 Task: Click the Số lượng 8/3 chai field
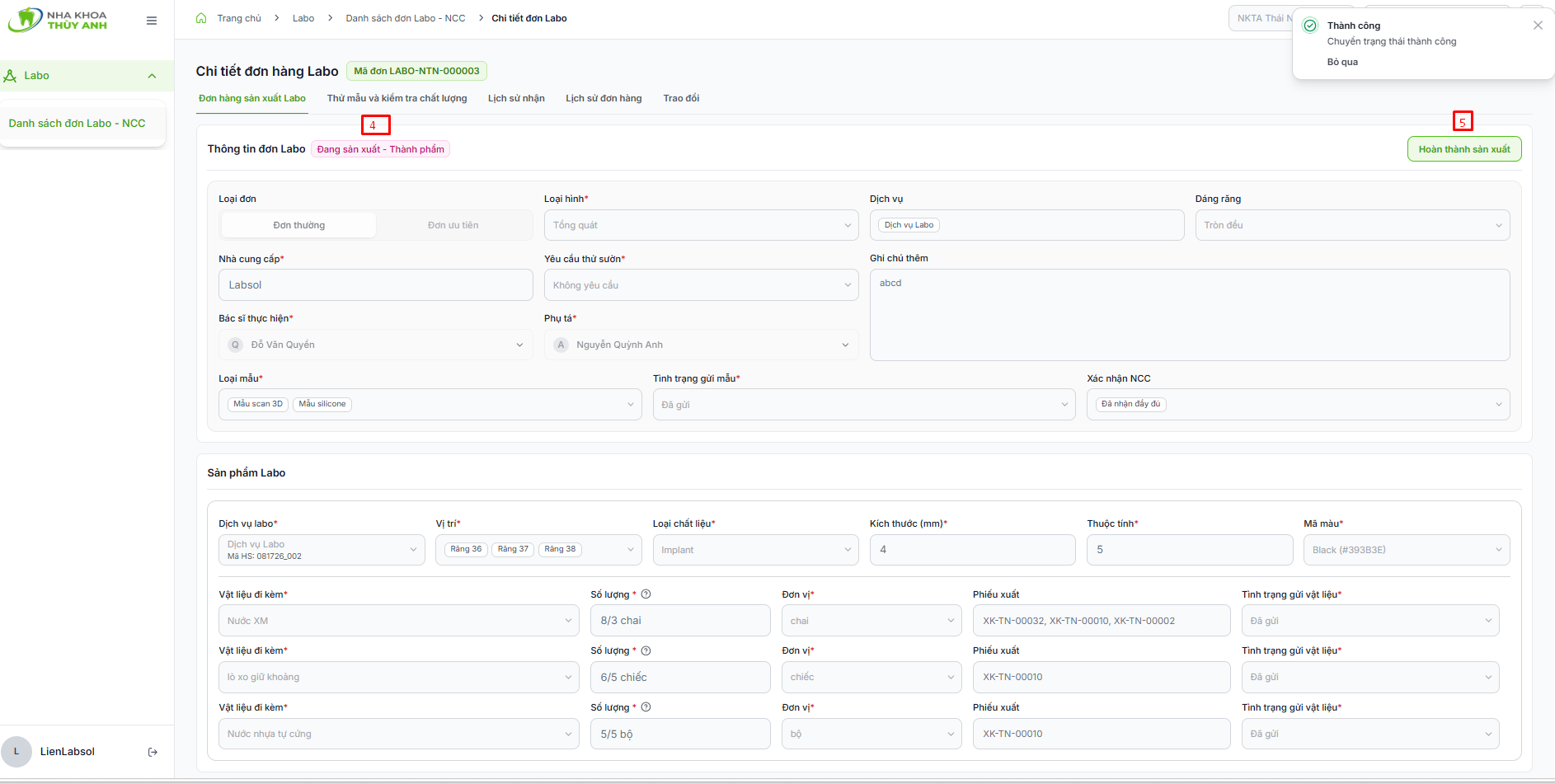tap(680, 621)
